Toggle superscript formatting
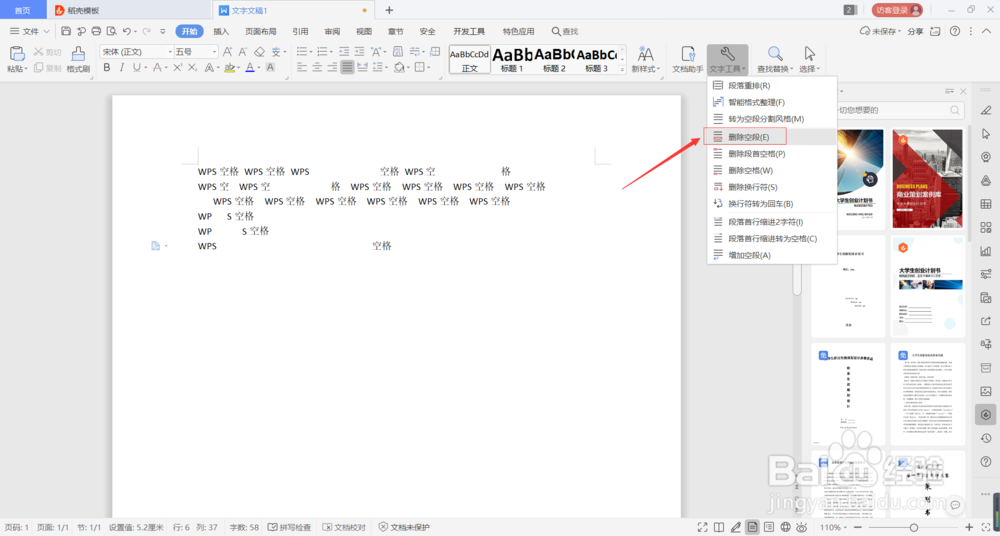Screen dimensions: 1000x536 pos(179,67)
